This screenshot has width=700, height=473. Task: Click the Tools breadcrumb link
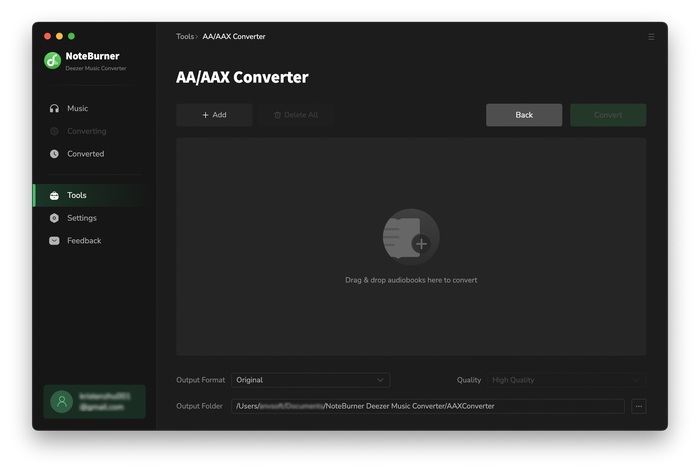[x=185, y=37]
